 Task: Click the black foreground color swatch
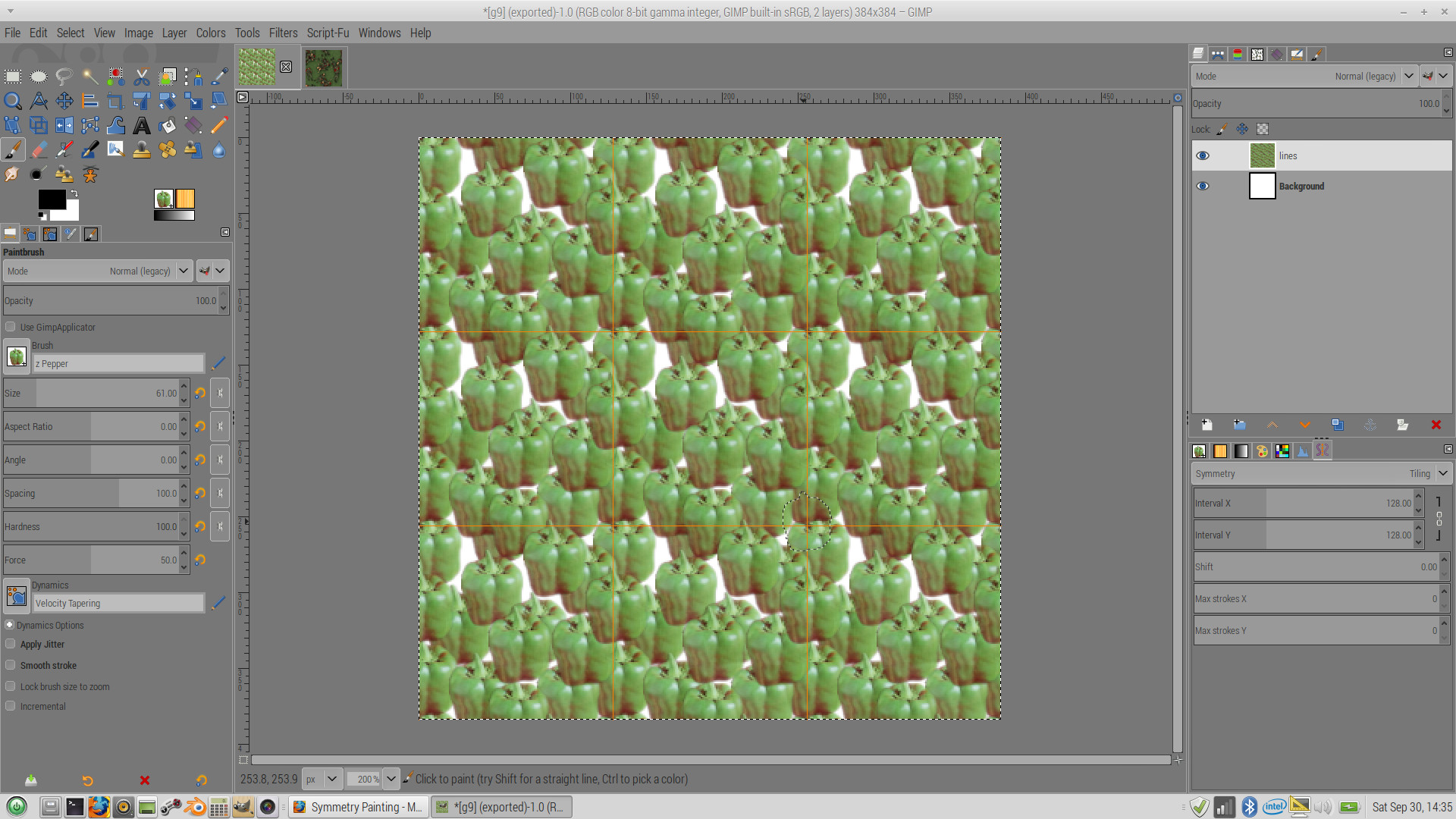[50, 199]
